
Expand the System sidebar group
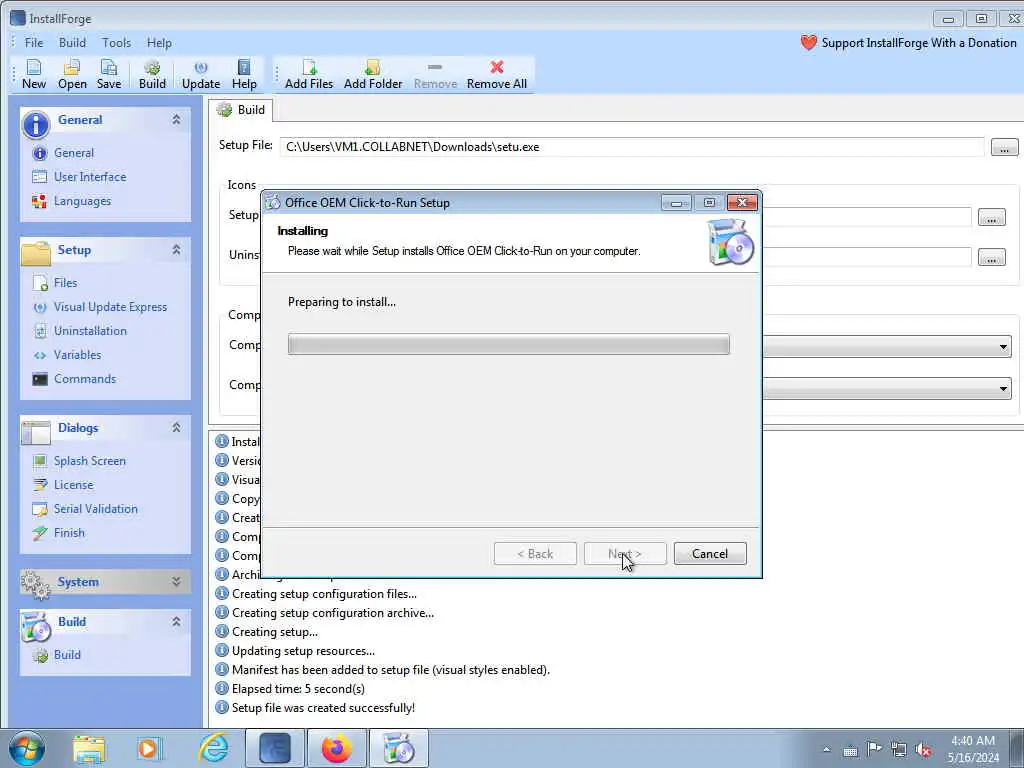[x=176, y=581]
